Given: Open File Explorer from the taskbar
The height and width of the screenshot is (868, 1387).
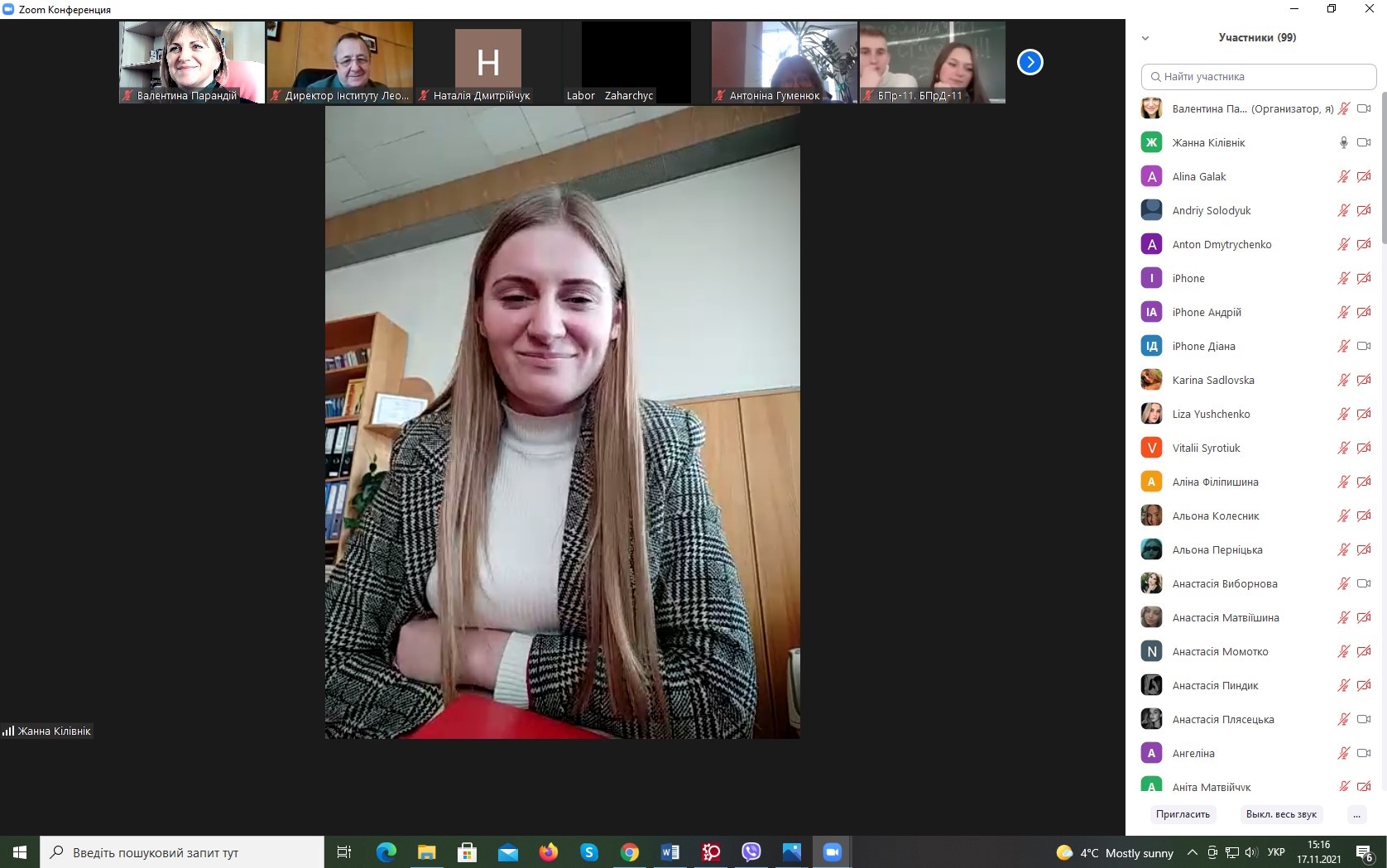Looking at the screenshot, I should click(426, 852).
